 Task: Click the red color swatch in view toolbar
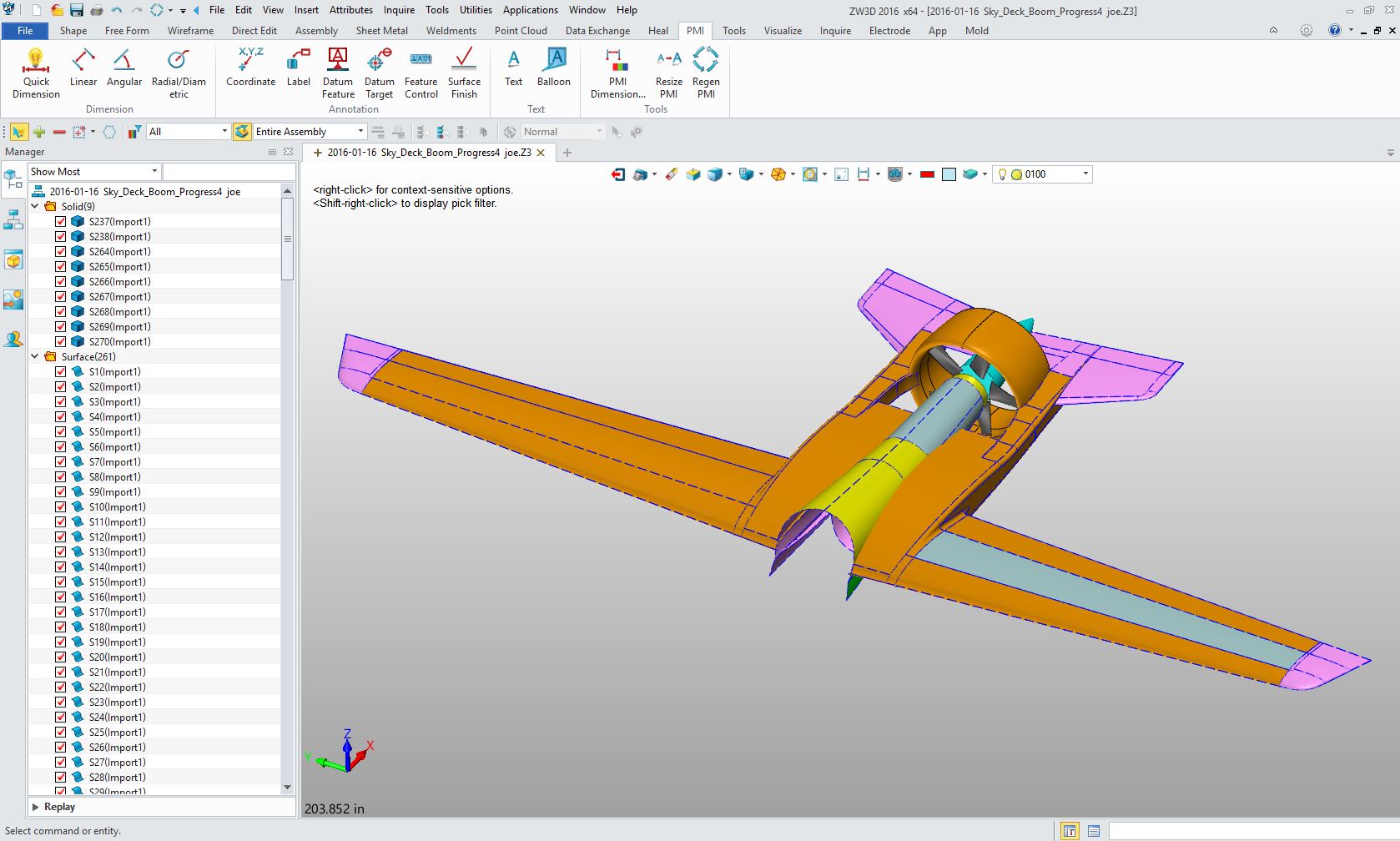click(x=926, y=174)
